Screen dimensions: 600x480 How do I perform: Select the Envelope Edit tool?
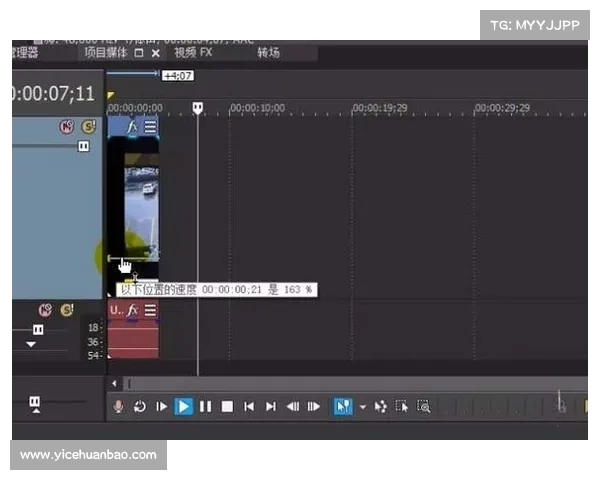(381, 406)
